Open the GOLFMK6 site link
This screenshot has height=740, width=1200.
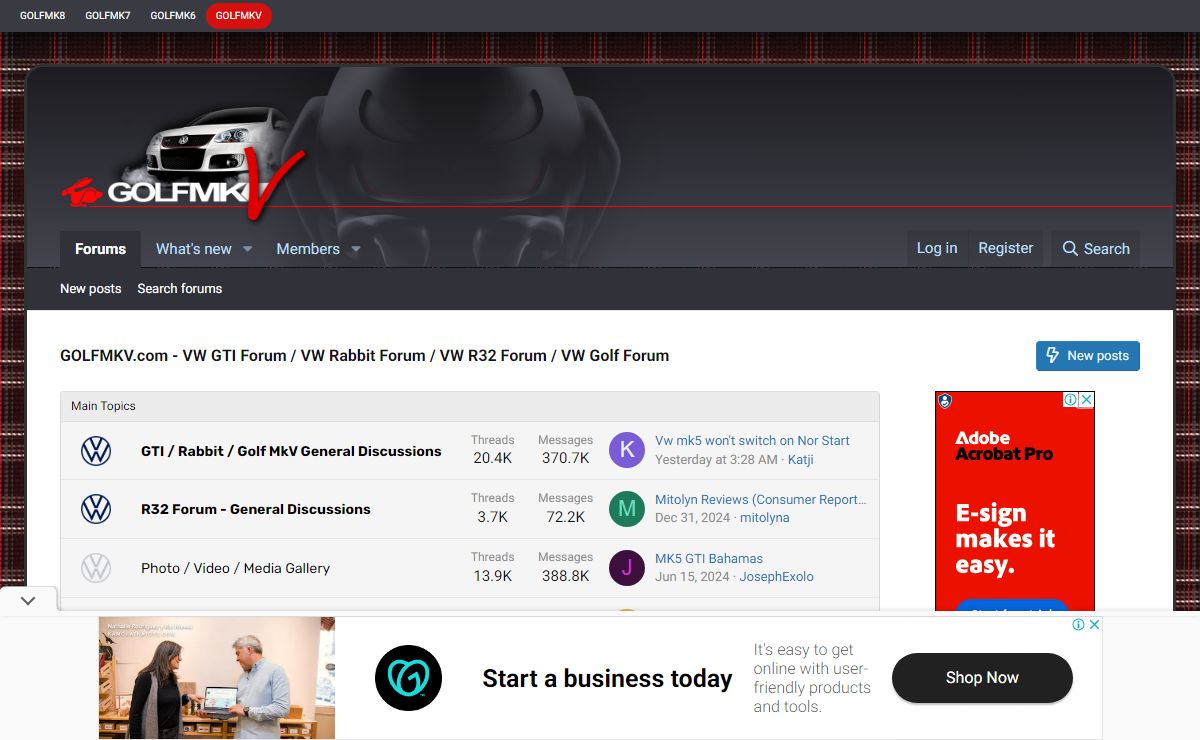point(173,15)
